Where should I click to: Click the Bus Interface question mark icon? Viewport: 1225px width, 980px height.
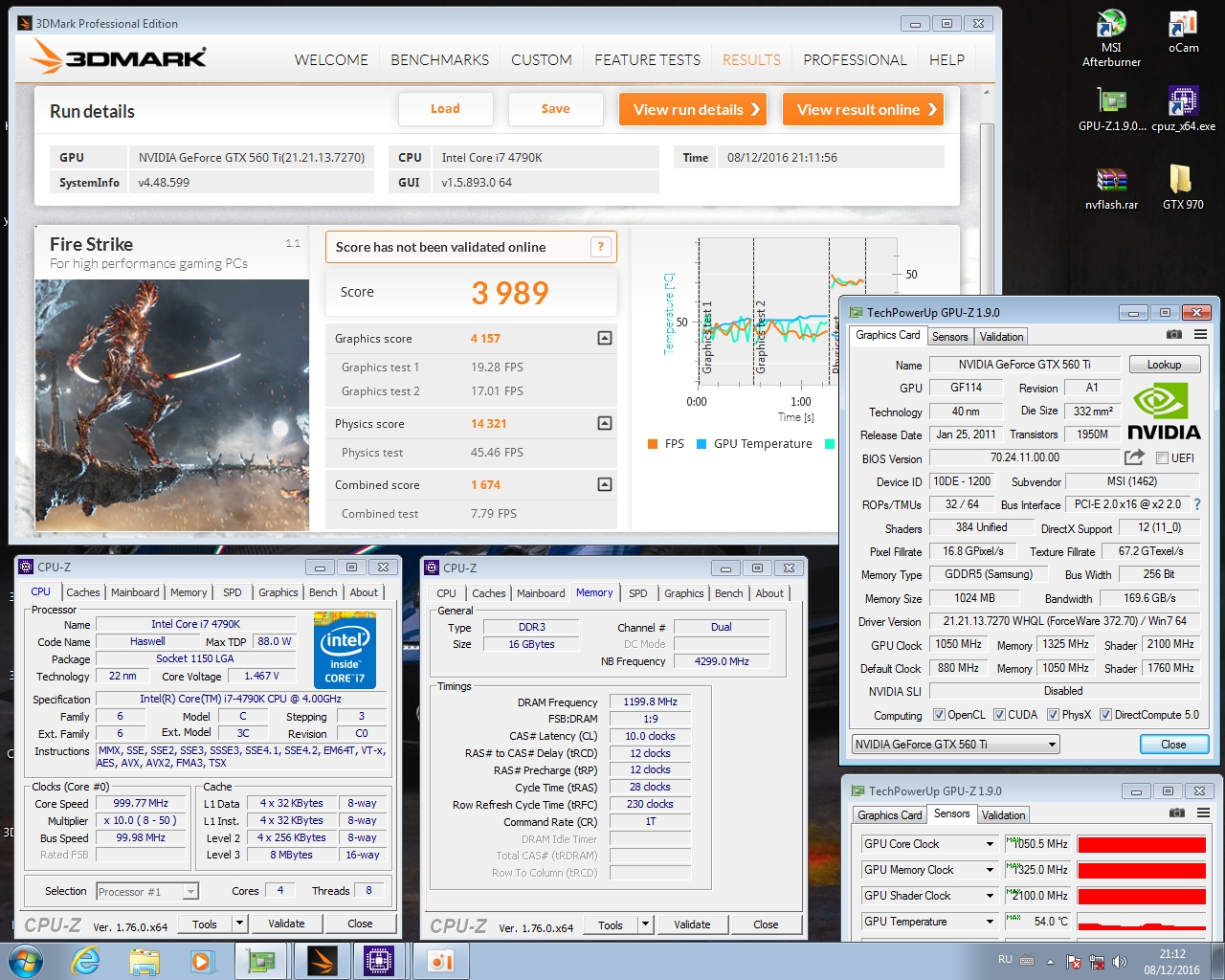click(1196, 504)
